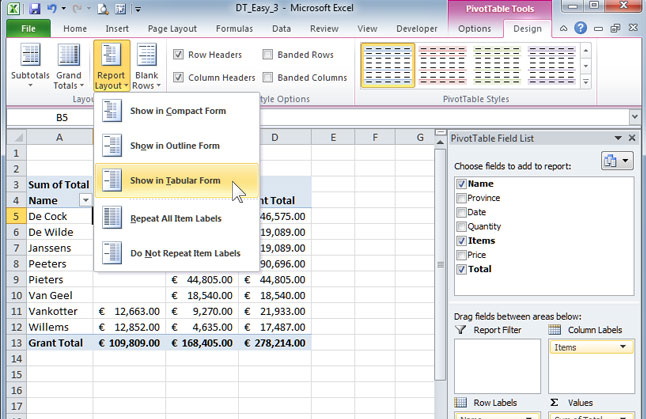Click the Excel application icon in the title bar
Image resolution: width=646 pixels, height=419 pixels.
coord(13,8)
